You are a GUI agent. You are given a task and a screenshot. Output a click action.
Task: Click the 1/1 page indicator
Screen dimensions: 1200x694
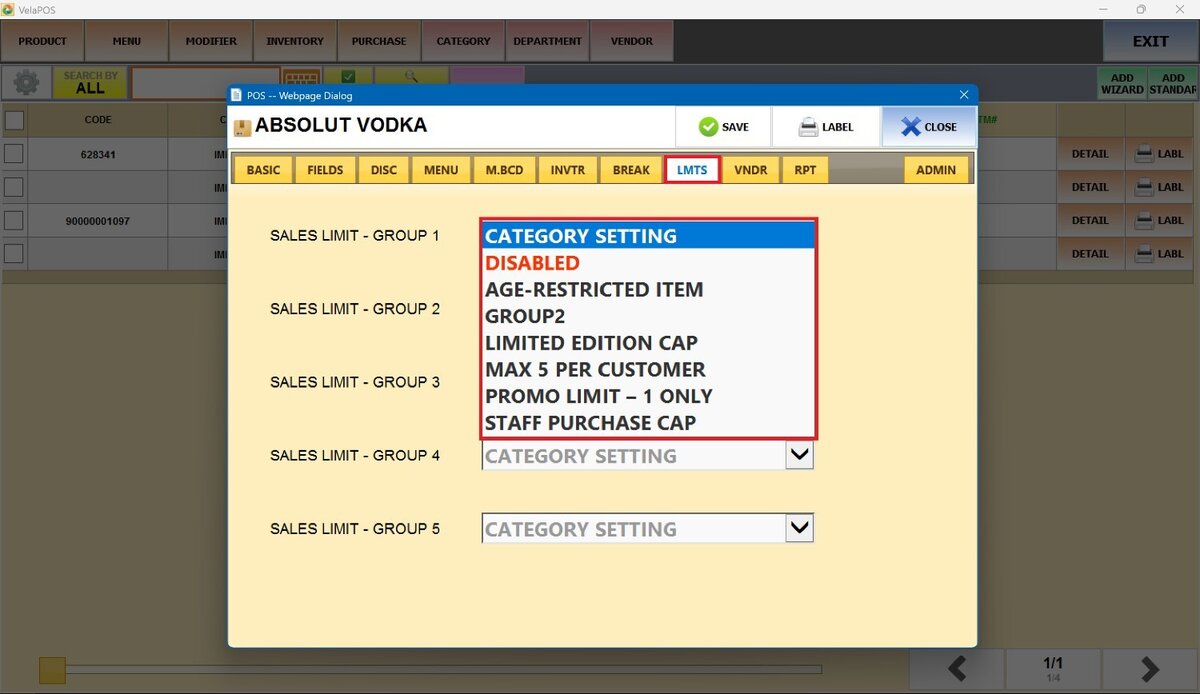click(x=1053, y=669)
